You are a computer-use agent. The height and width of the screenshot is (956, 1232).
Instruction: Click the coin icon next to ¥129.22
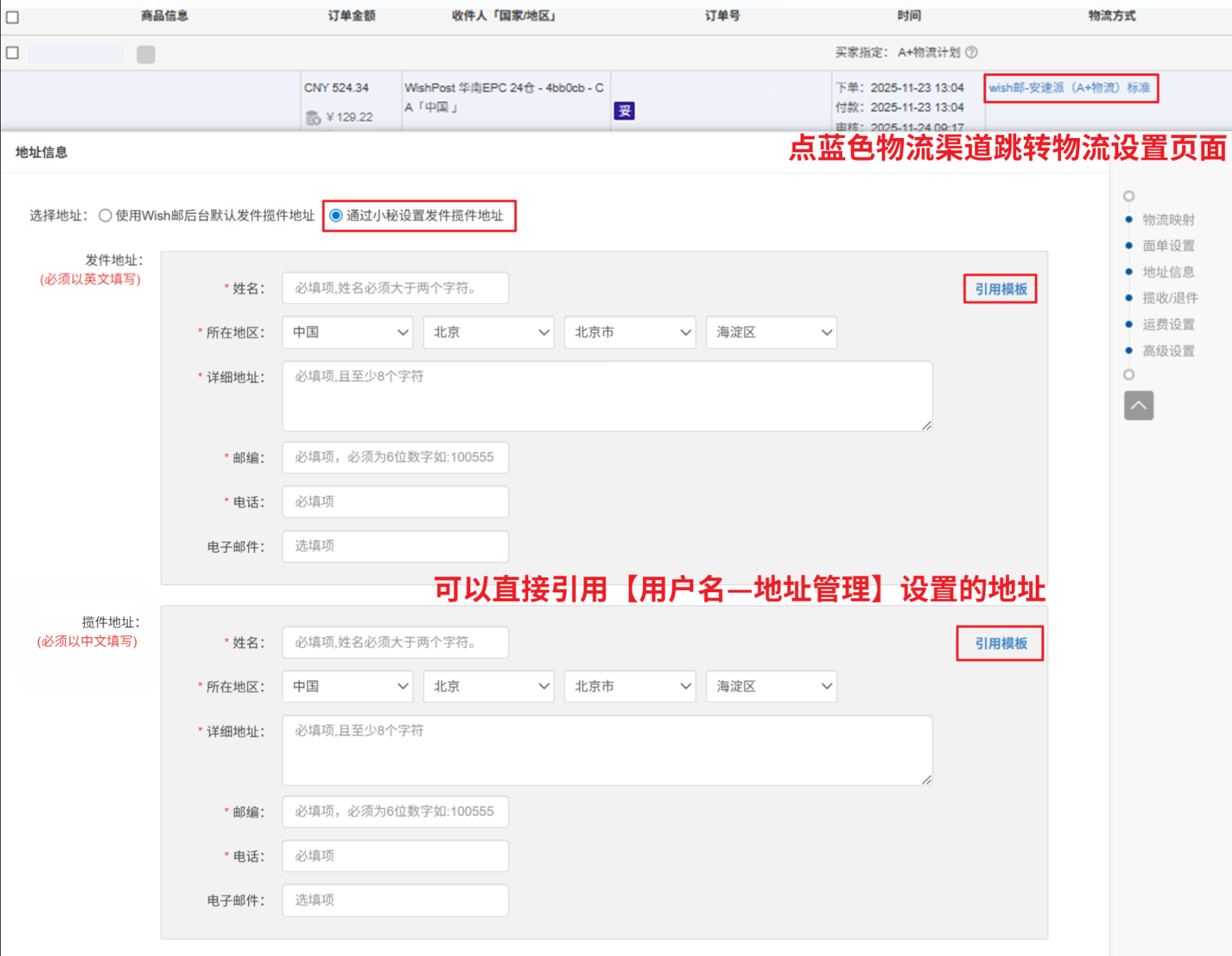point(312,118)
